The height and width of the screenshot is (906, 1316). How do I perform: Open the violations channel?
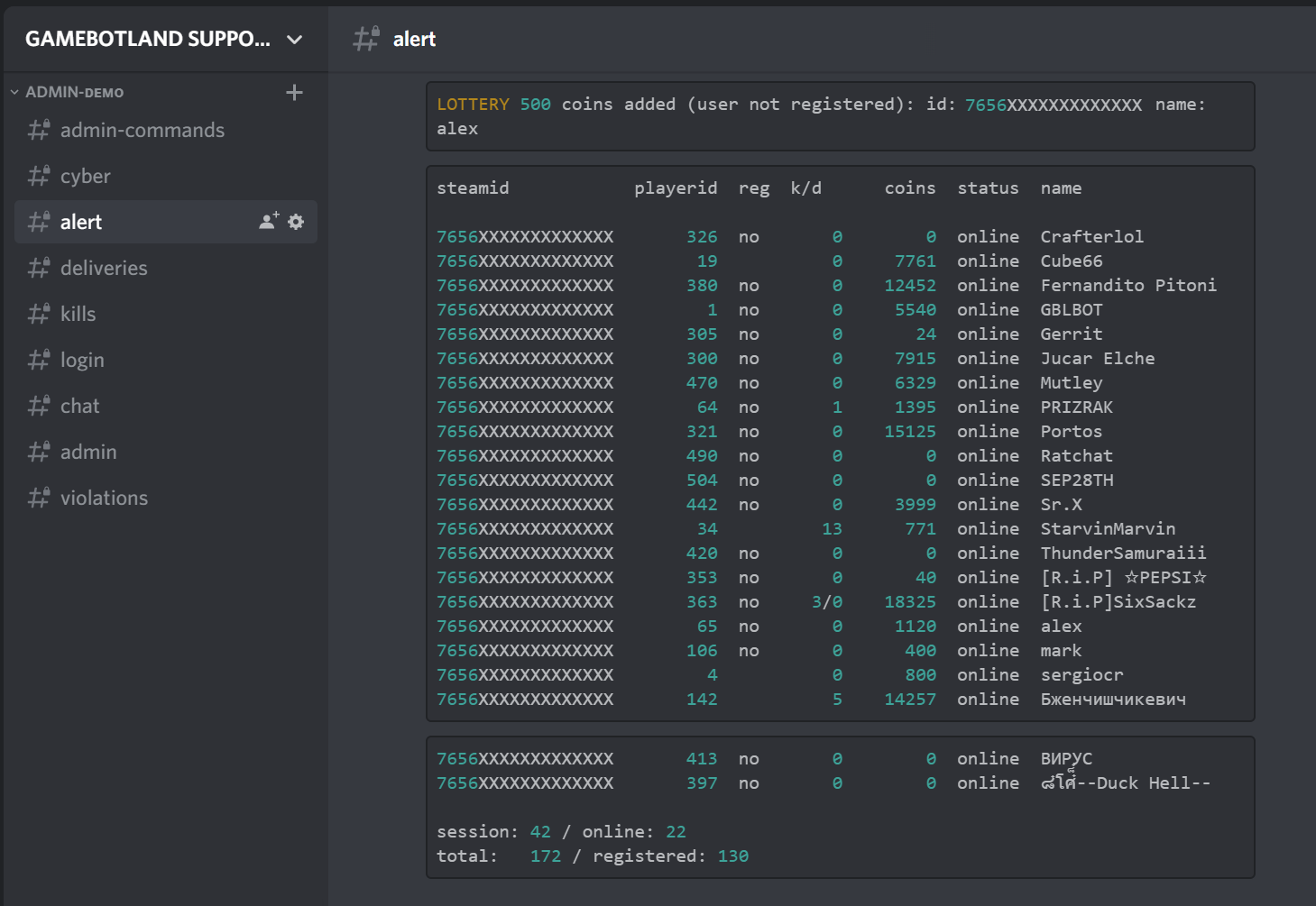point(166,498)
